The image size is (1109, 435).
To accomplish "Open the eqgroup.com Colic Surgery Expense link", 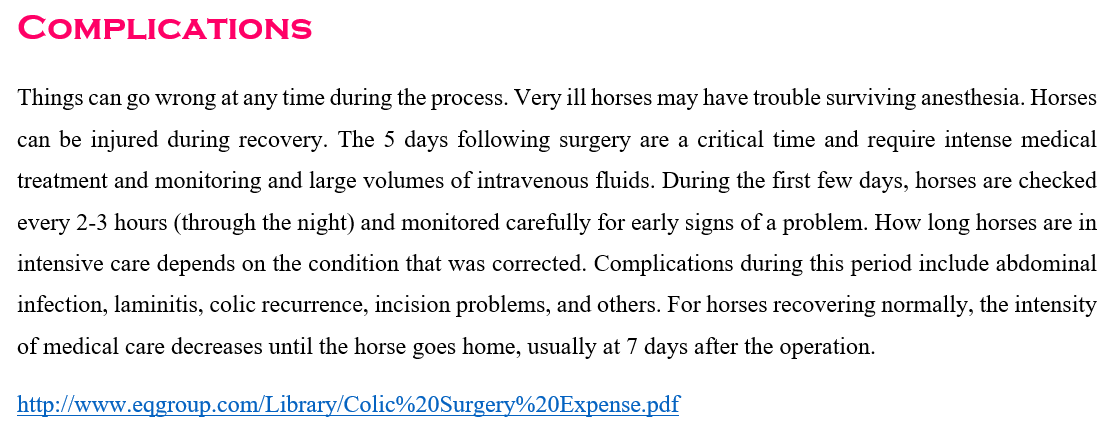I will 348,405.
